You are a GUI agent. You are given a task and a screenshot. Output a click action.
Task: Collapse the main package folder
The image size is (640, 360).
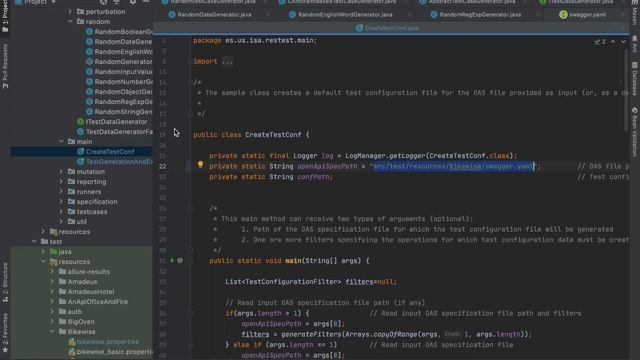click(61, 141)
